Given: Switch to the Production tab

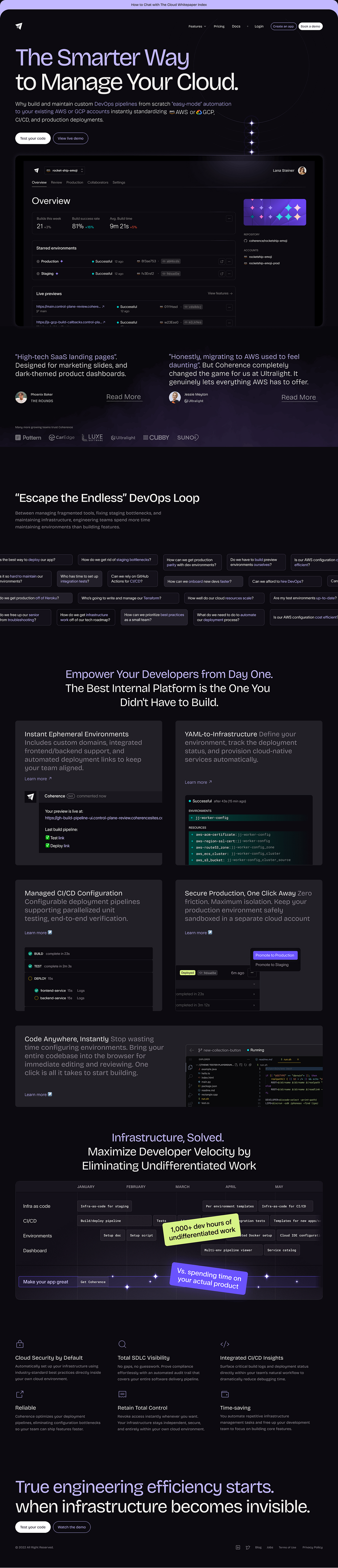Looking at the screenshot, I should (75, 182).
